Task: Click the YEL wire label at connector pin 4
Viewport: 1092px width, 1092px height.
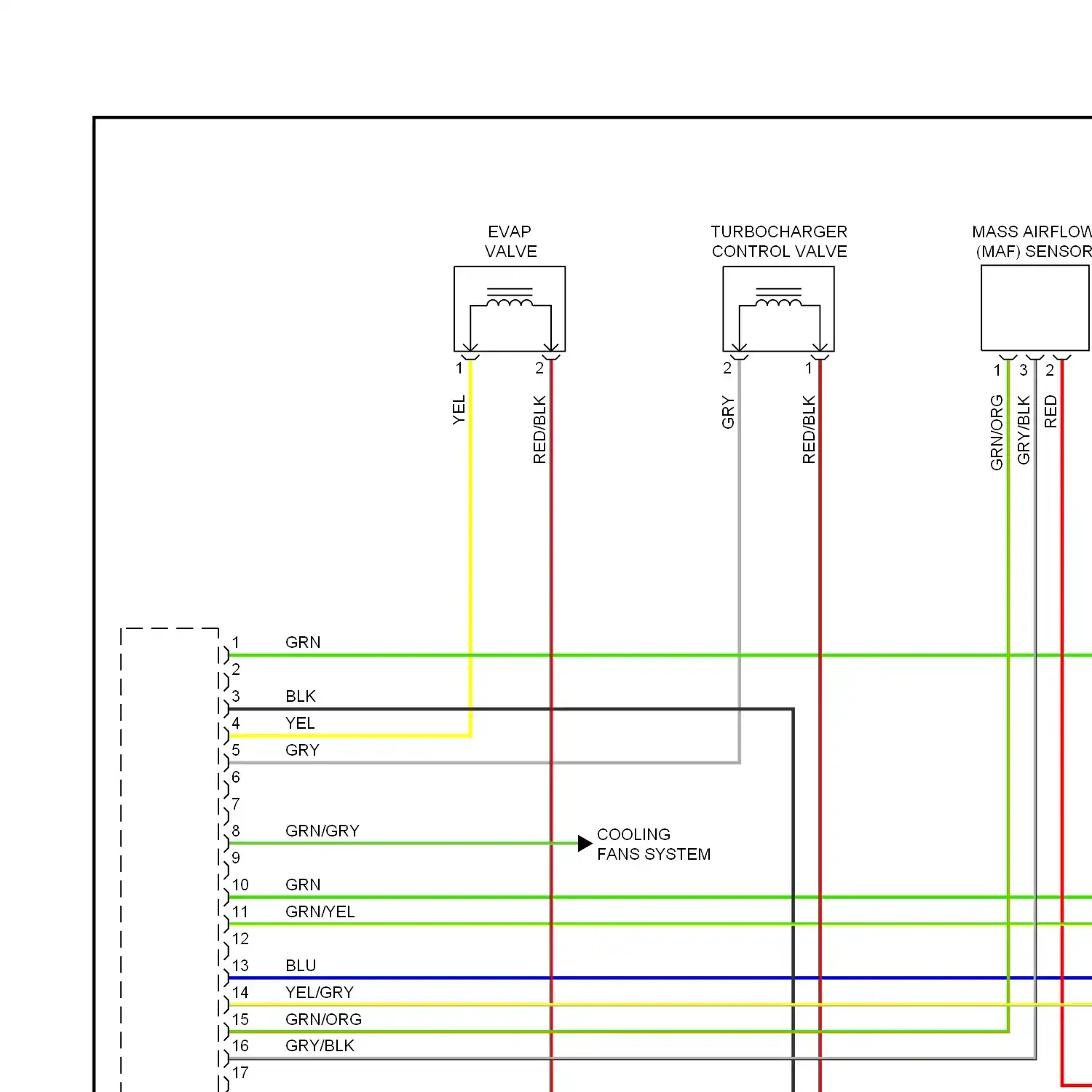Action: point(300,723)
